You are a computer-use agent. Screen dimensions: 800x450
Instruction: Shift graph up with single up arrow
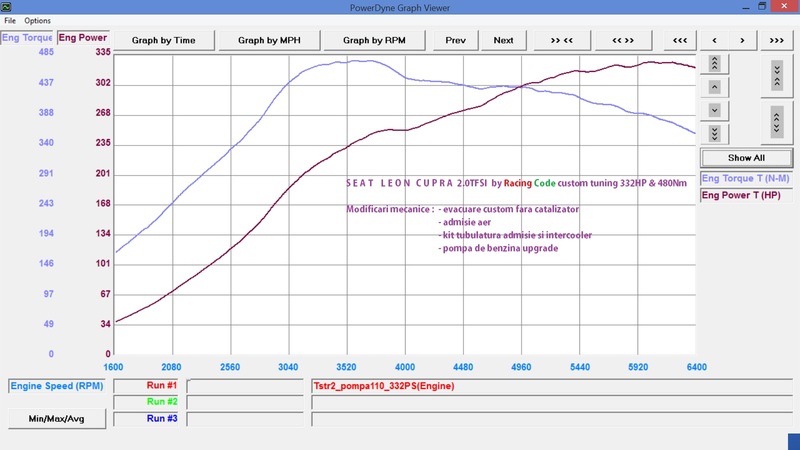[714, 87]
